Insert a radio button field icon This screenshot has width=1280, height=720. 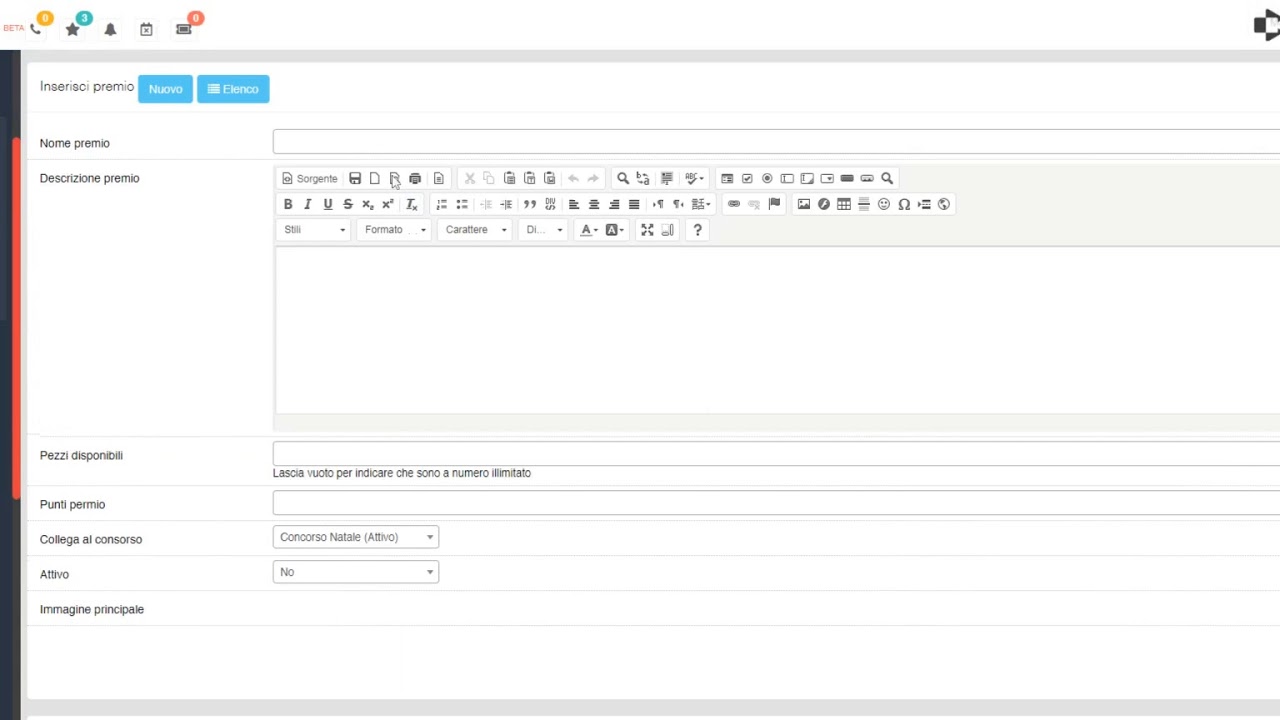coord(767,178)
